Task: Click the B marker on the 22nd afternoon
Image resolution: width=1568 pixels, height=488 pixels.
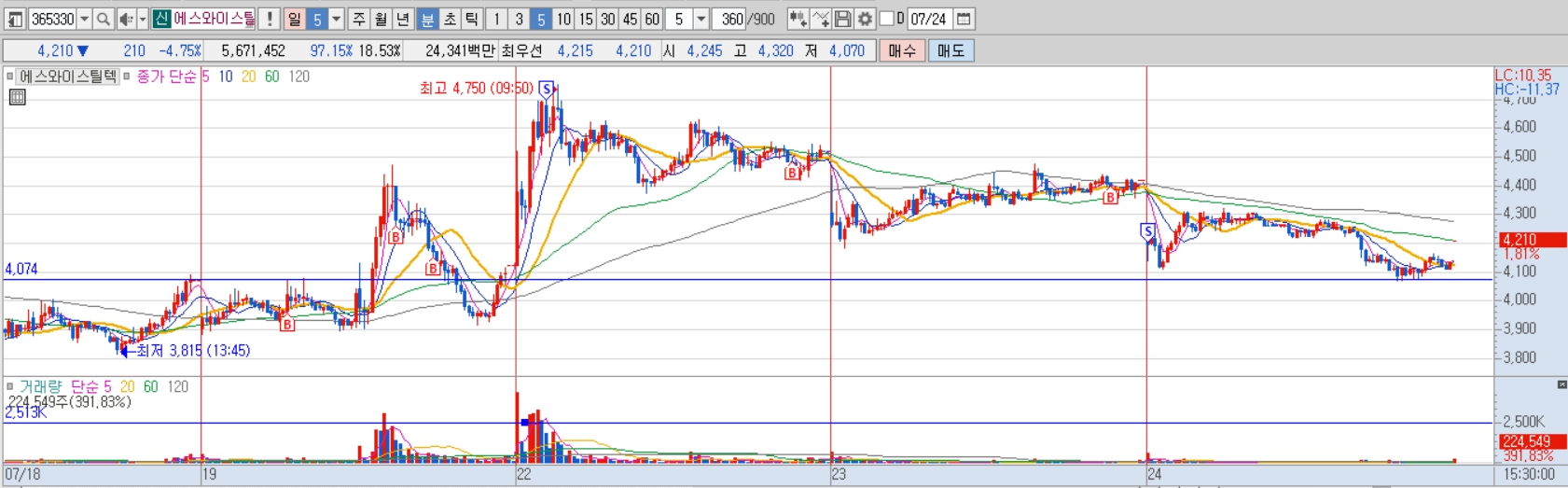Action: coord(792,173)
